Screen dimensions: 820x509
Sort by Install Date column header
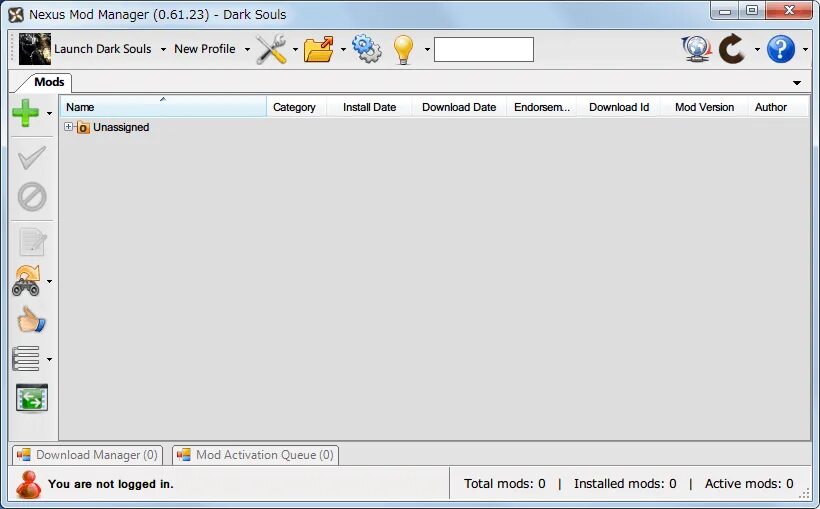(x=369, y=107)
